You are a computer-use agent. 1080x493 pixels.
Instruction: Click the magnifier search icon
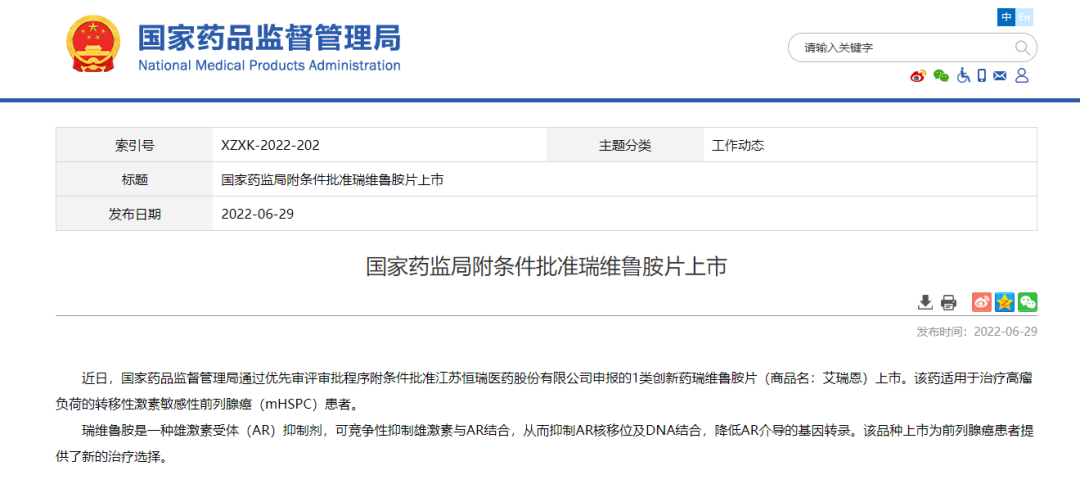(1022, 48)
